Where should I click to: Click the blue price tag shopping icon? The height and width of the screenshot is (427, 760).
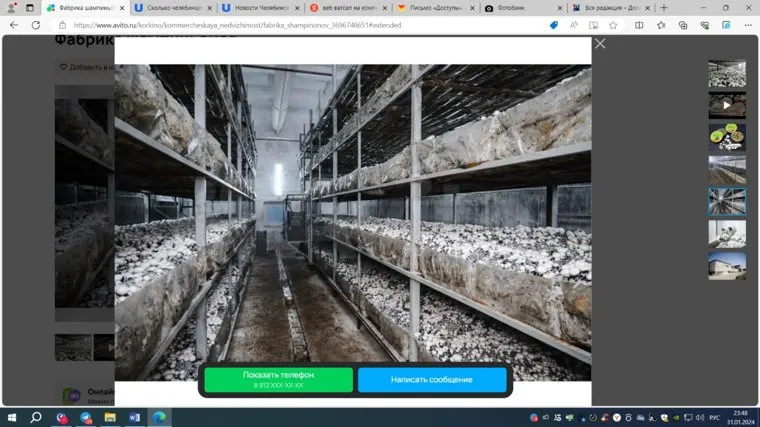point(554,25)
